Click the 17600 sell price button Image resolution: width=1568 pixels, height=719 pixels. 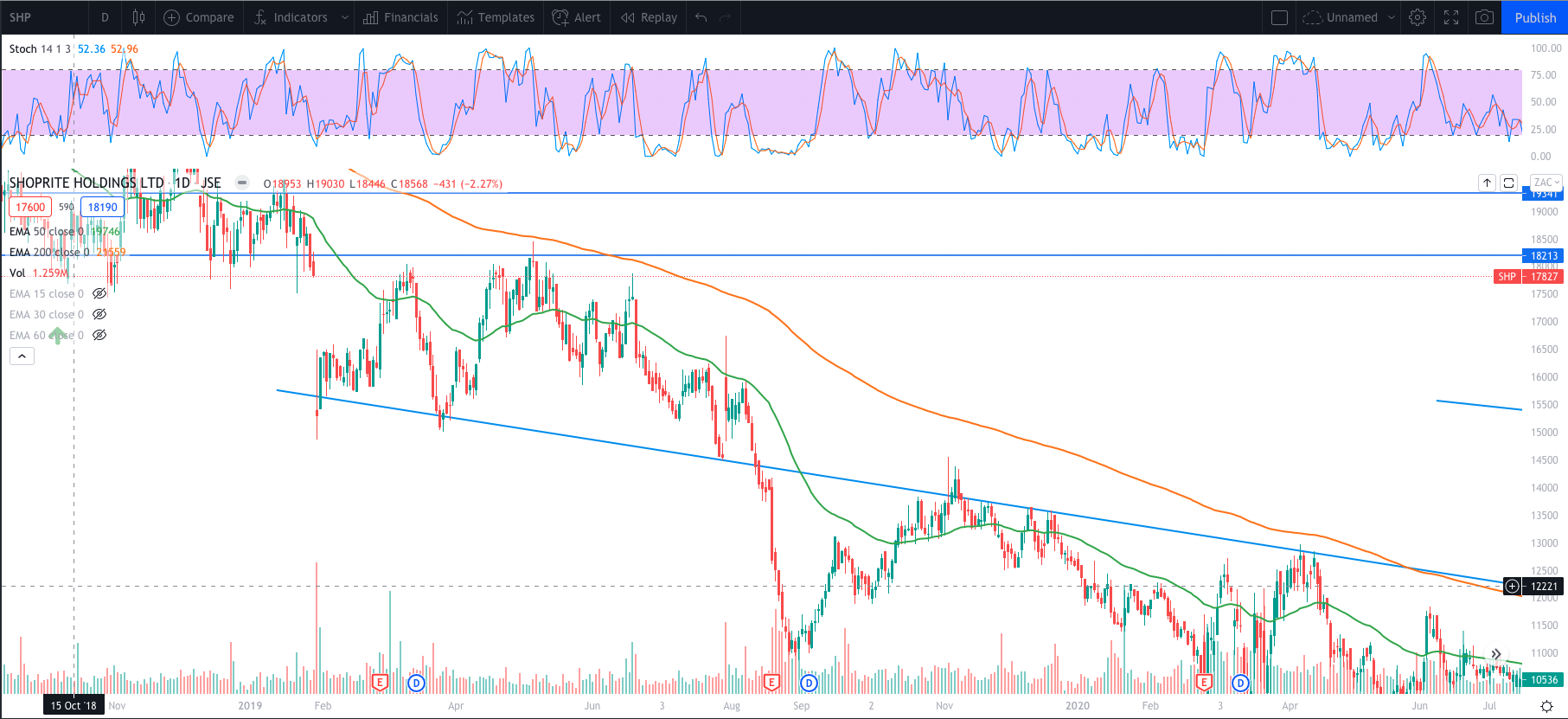click(30, 208)
